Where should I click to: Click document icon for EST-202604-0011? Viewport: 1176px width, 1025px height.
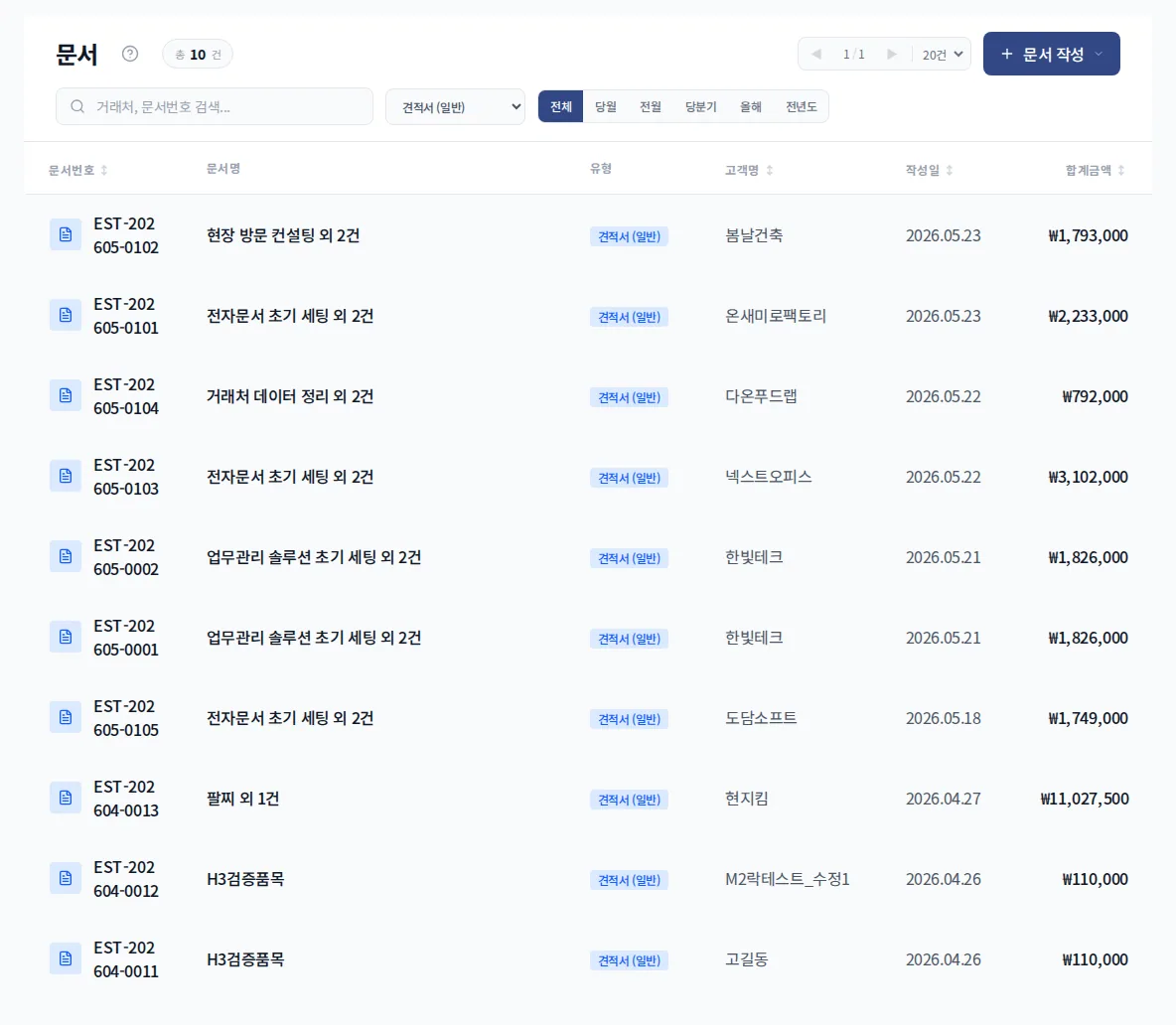pos(66,959)
